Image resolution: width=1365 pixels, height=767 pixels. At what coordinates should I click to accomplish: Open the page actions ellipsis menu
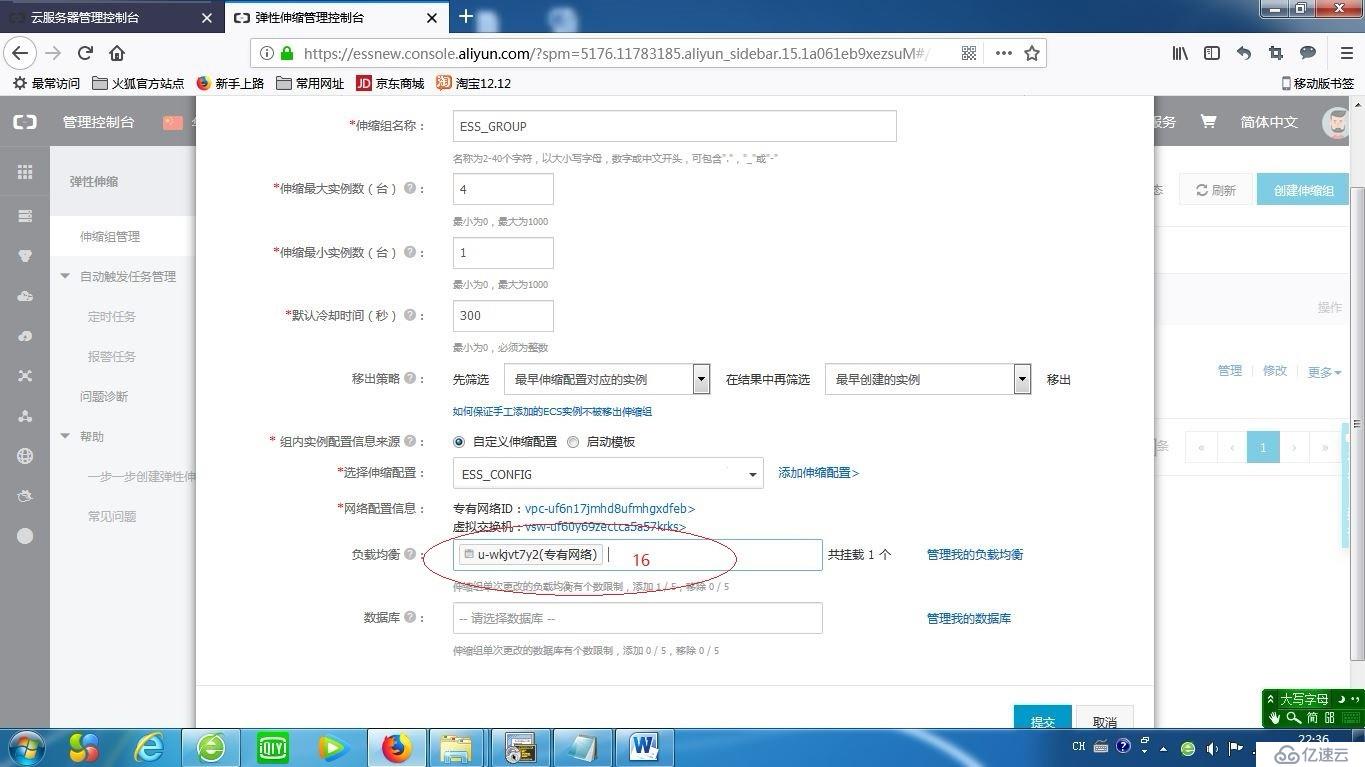[1003, 53]
